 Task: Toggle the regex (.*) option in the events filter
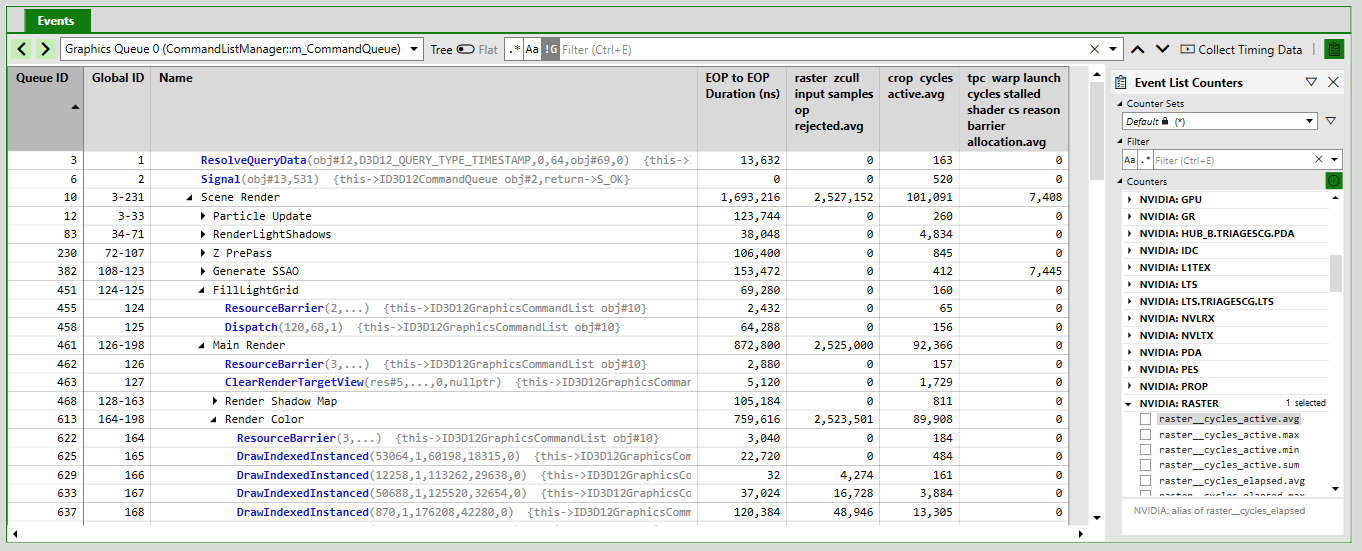click(x=514, y=49)
